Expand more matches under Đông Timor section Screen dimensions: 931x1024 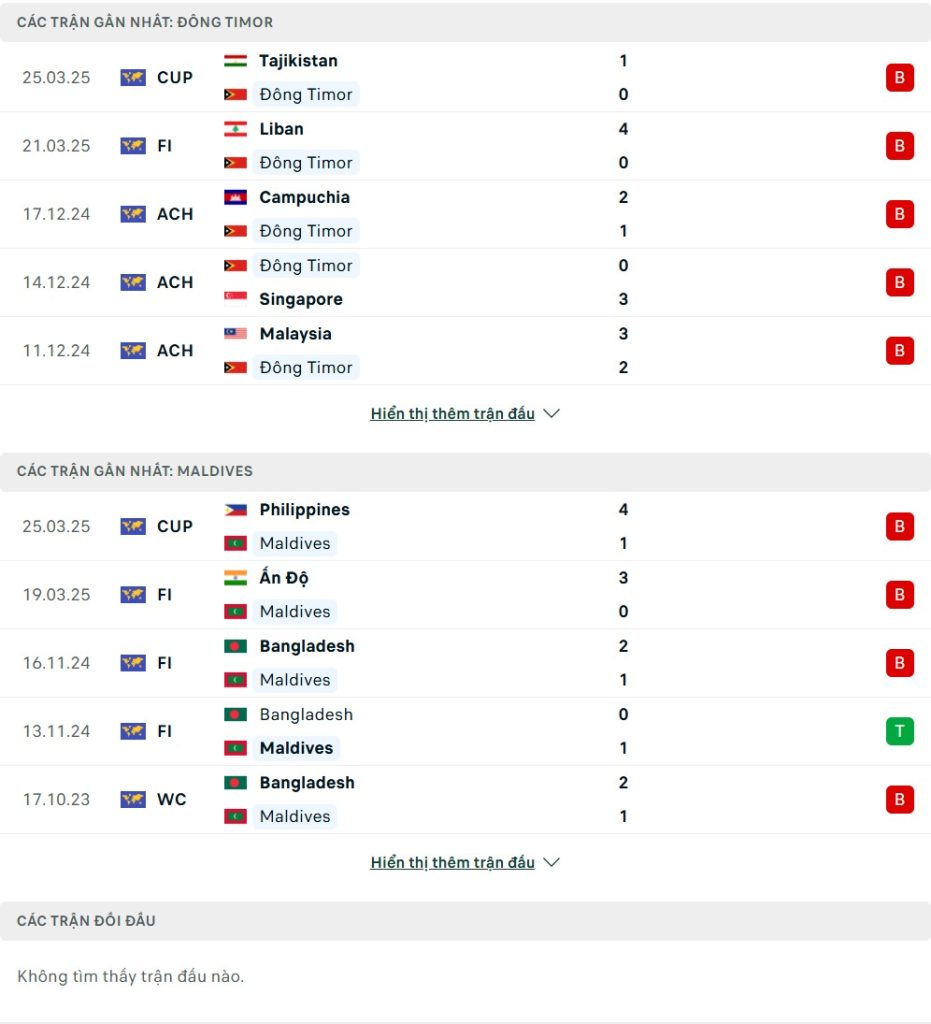452,413
